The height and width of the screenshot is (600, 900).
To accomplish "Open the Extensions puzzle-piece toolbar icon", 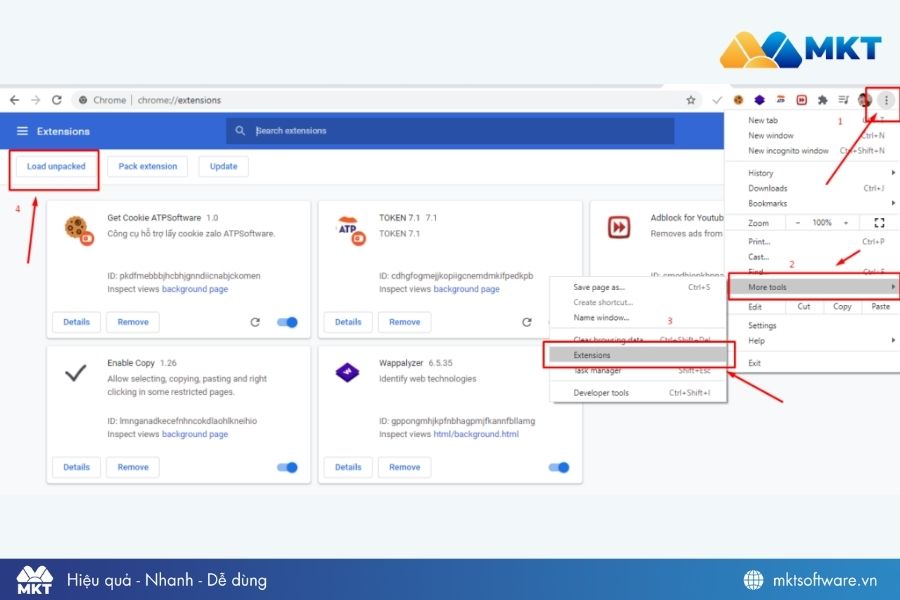I will point(823,100).
